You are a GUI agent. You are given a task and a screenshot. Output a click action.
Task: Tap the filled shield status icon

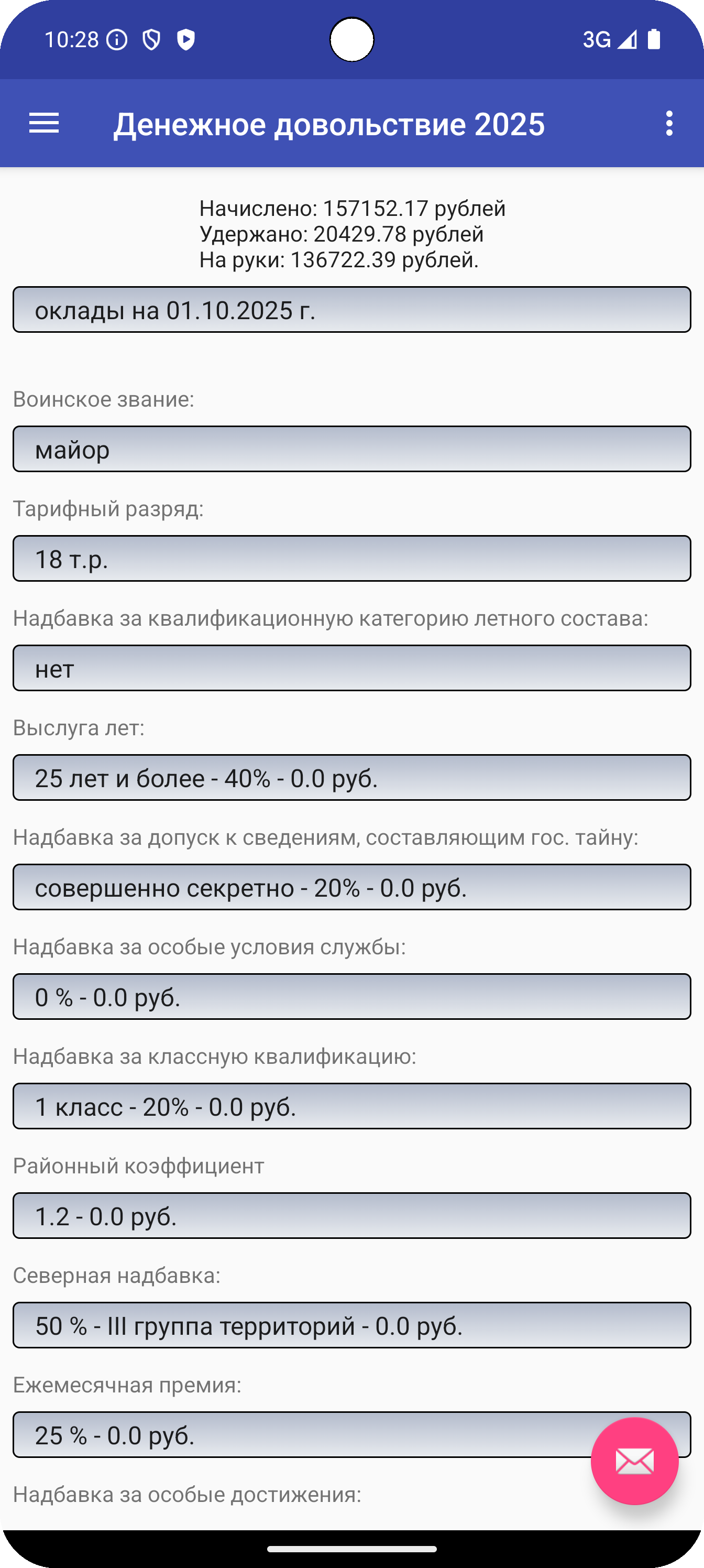[185, 40]
